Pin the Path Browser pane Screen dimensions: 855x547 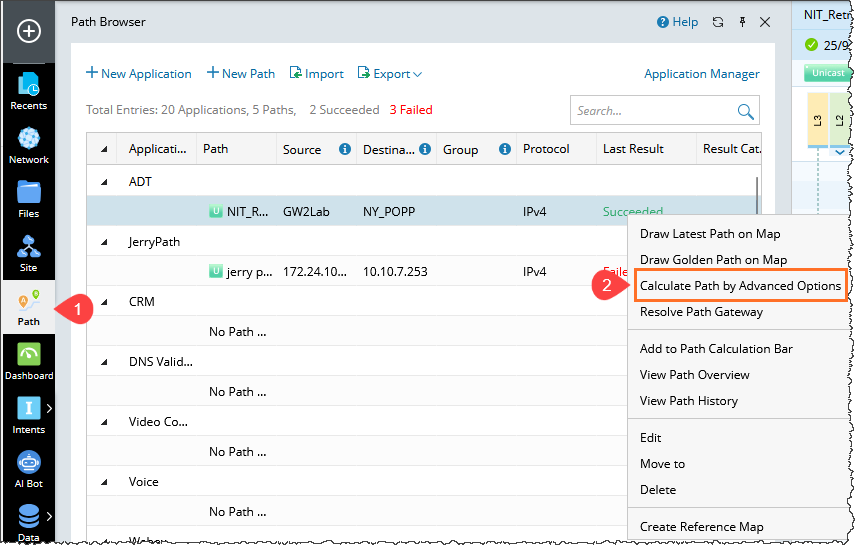pos(742,22)
